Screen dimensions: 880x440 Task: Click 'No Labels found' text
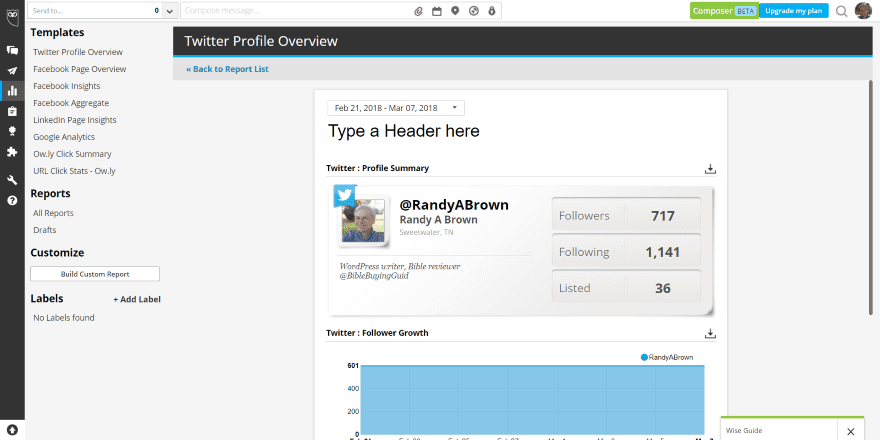coord(64,318)
